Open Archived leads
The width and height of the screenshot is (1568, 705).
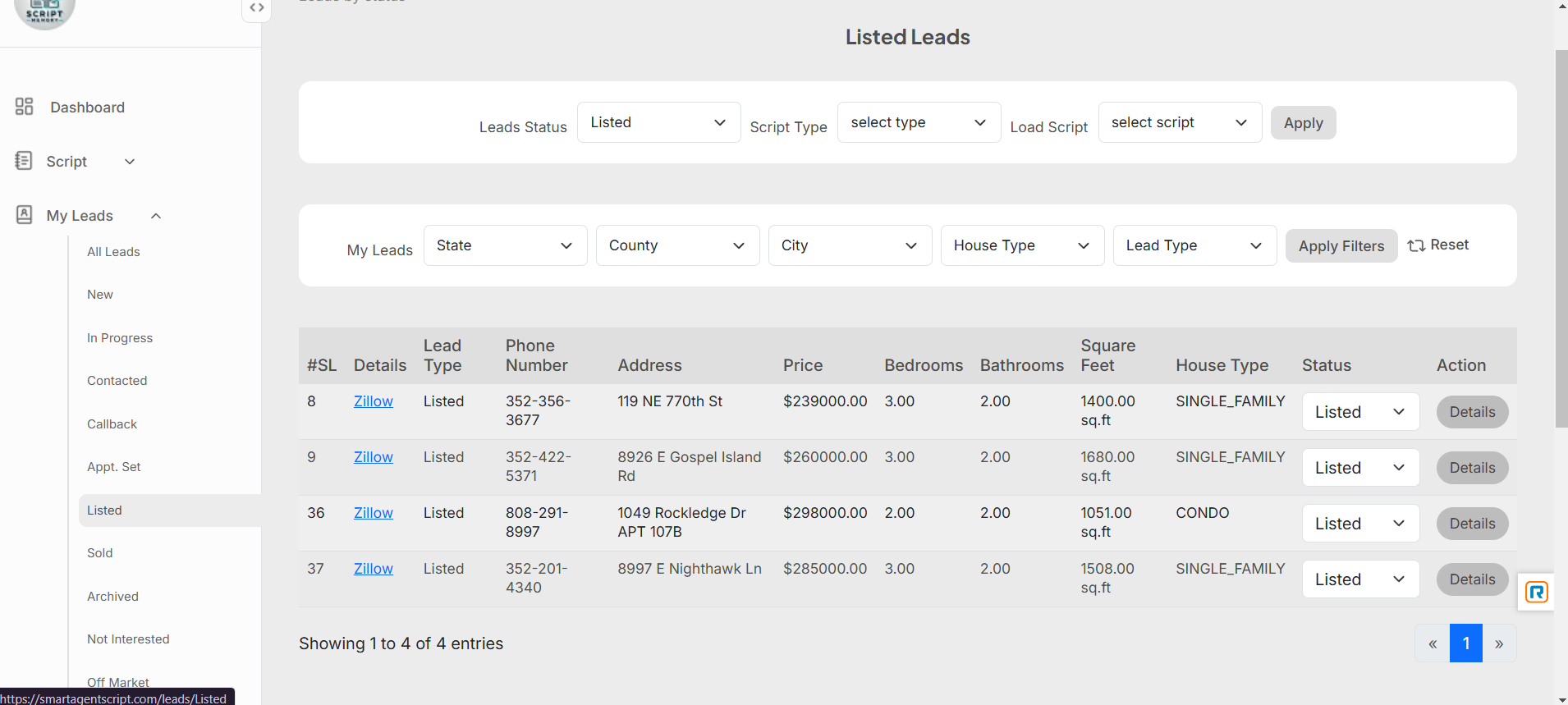[x=112, y=597]
